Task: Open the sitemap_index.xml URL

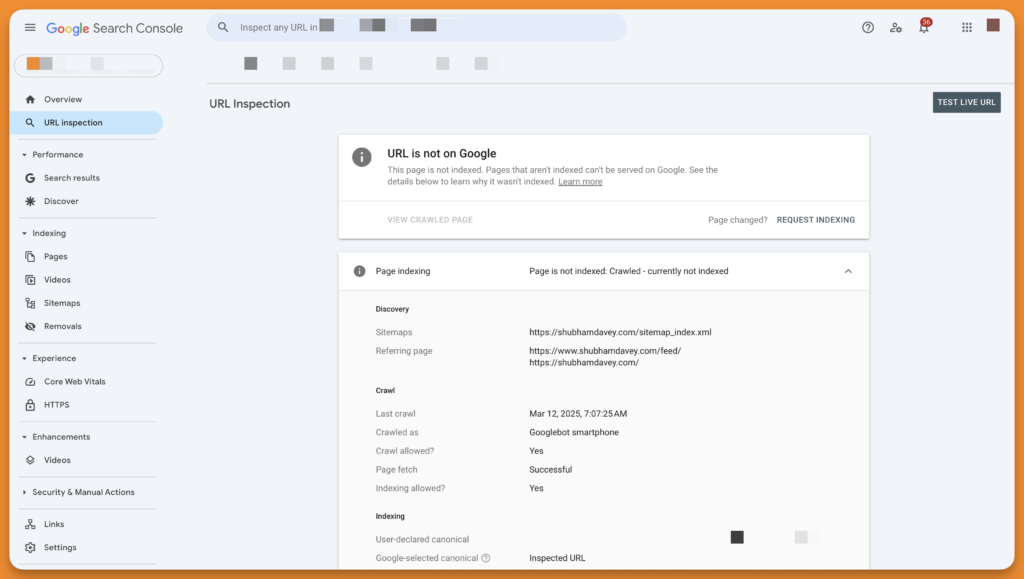Action: click(620, 332)
